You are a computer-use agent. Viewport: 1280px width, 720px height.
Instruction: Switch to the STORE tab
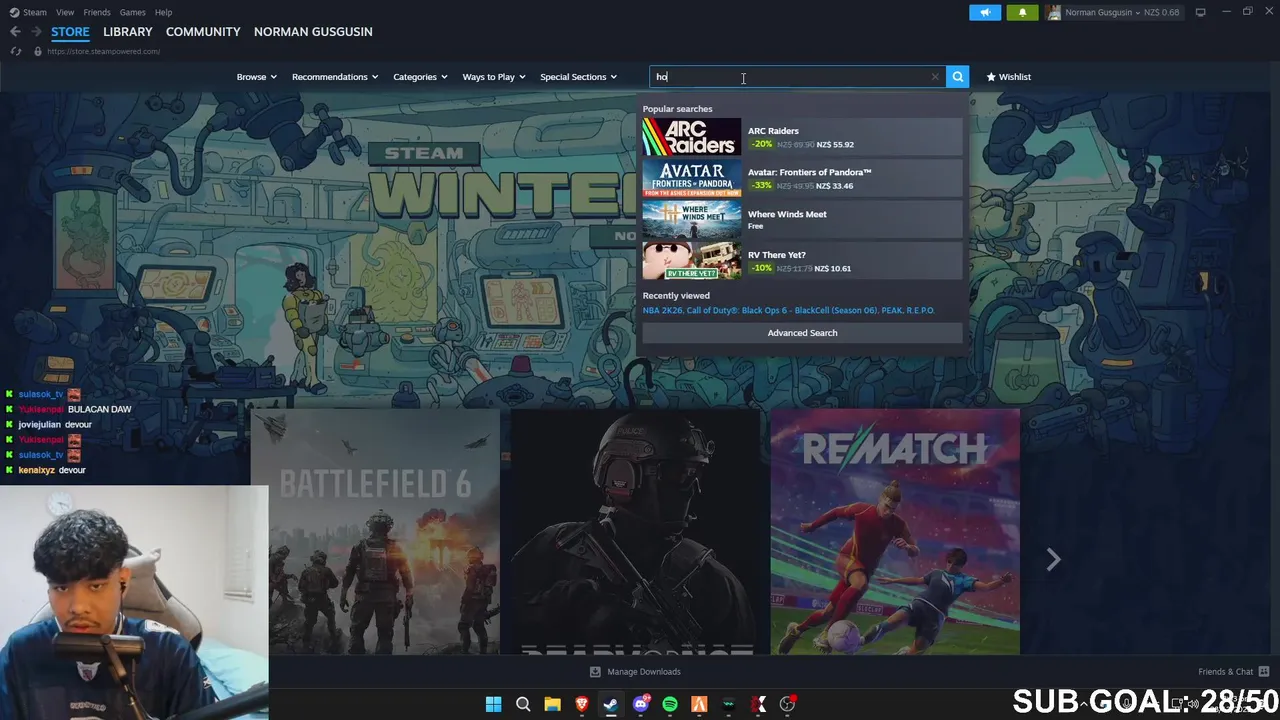coord(70,32)
